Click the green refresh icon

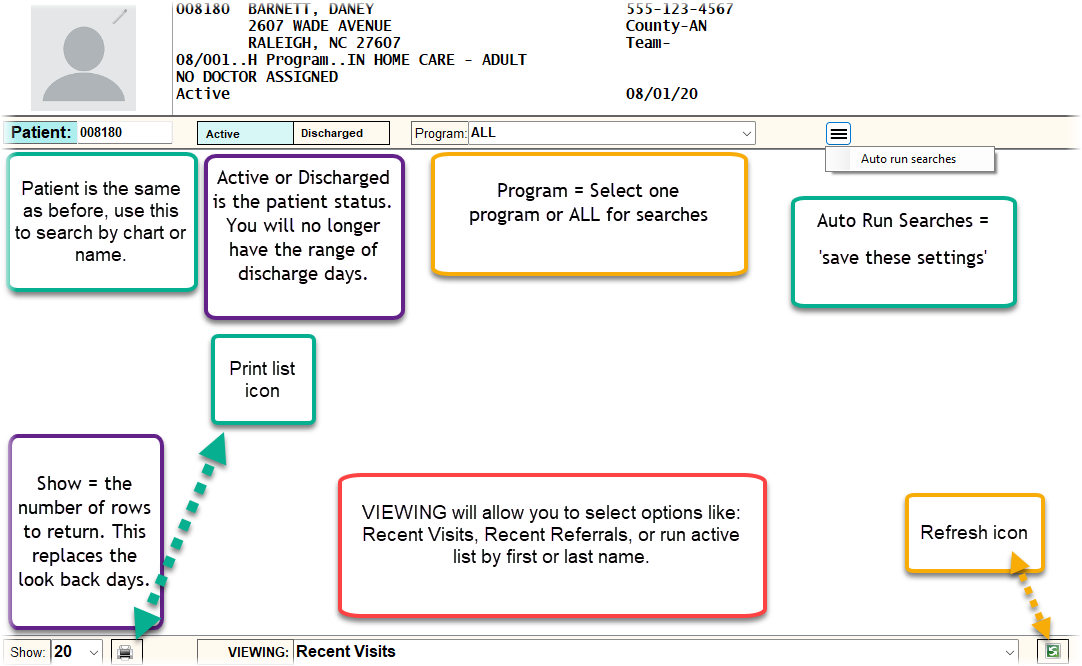point(1052,651)
